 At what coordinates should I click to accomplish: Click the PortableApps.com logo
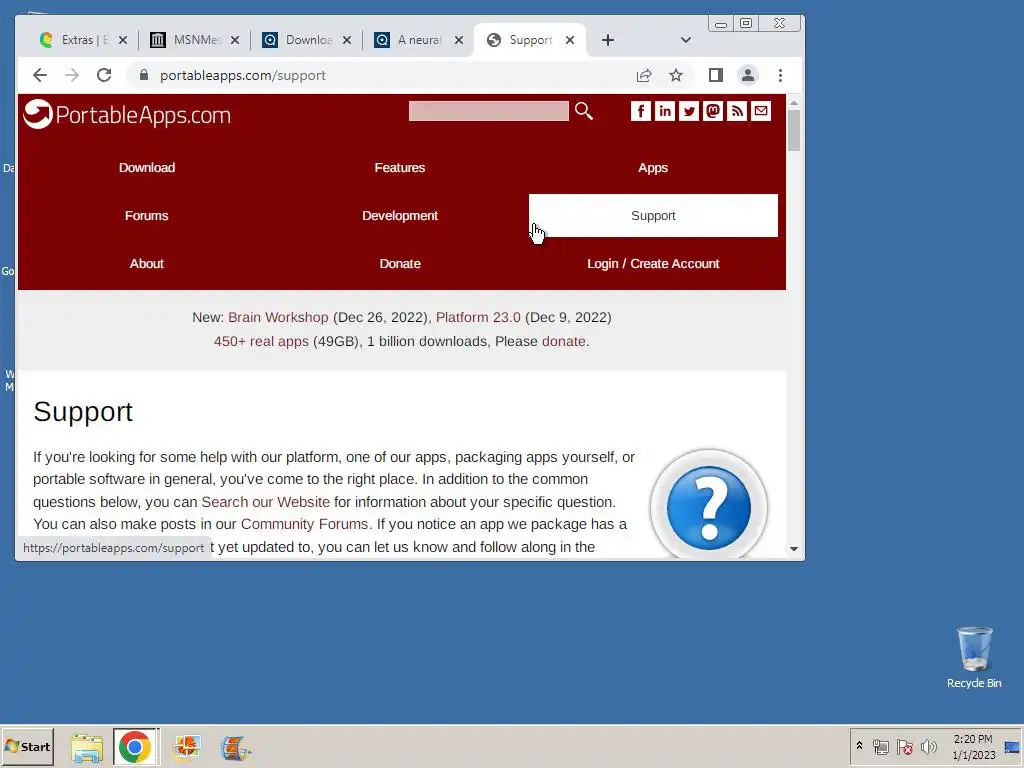pos(127,114)
